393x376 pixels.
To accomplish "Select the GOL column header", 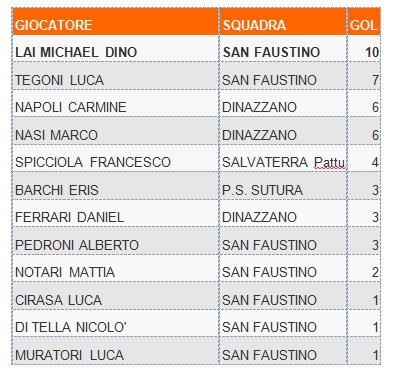I will 364,22.
